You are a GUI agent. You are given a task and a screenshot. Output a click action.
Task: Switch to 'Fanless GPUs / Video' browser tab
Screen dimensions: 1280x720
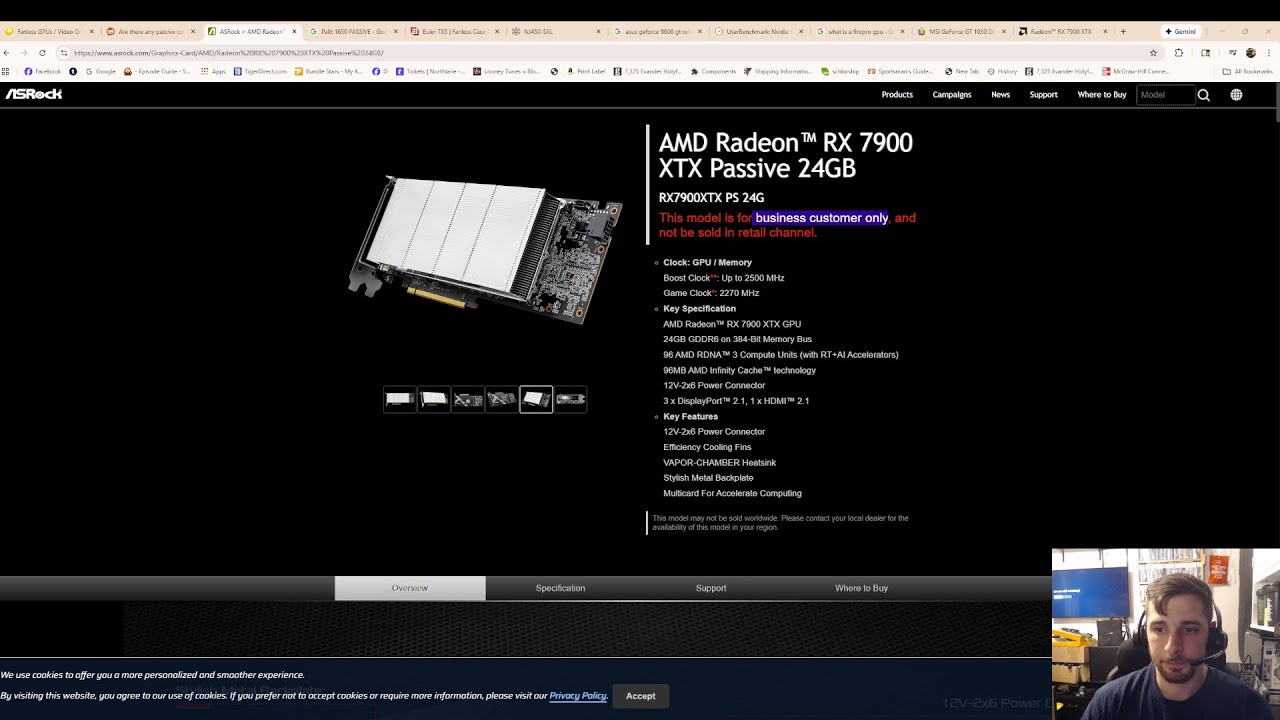point(48,31)
